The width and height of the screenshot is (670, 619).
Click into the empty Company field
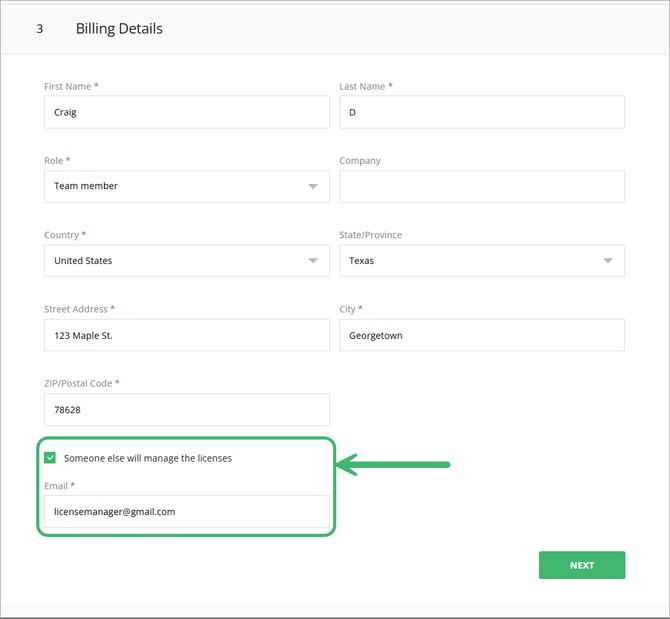click(x=481, y=187)
